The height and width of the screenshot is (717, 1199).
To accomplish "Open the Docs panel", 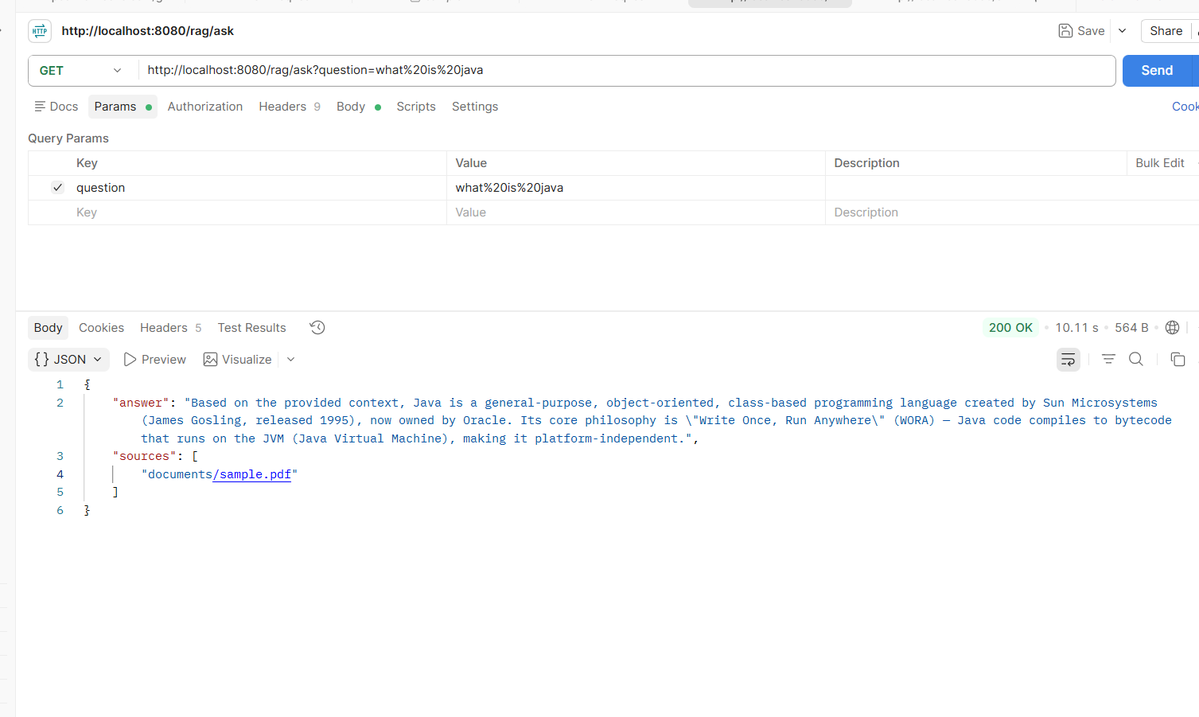I will 57,107.
